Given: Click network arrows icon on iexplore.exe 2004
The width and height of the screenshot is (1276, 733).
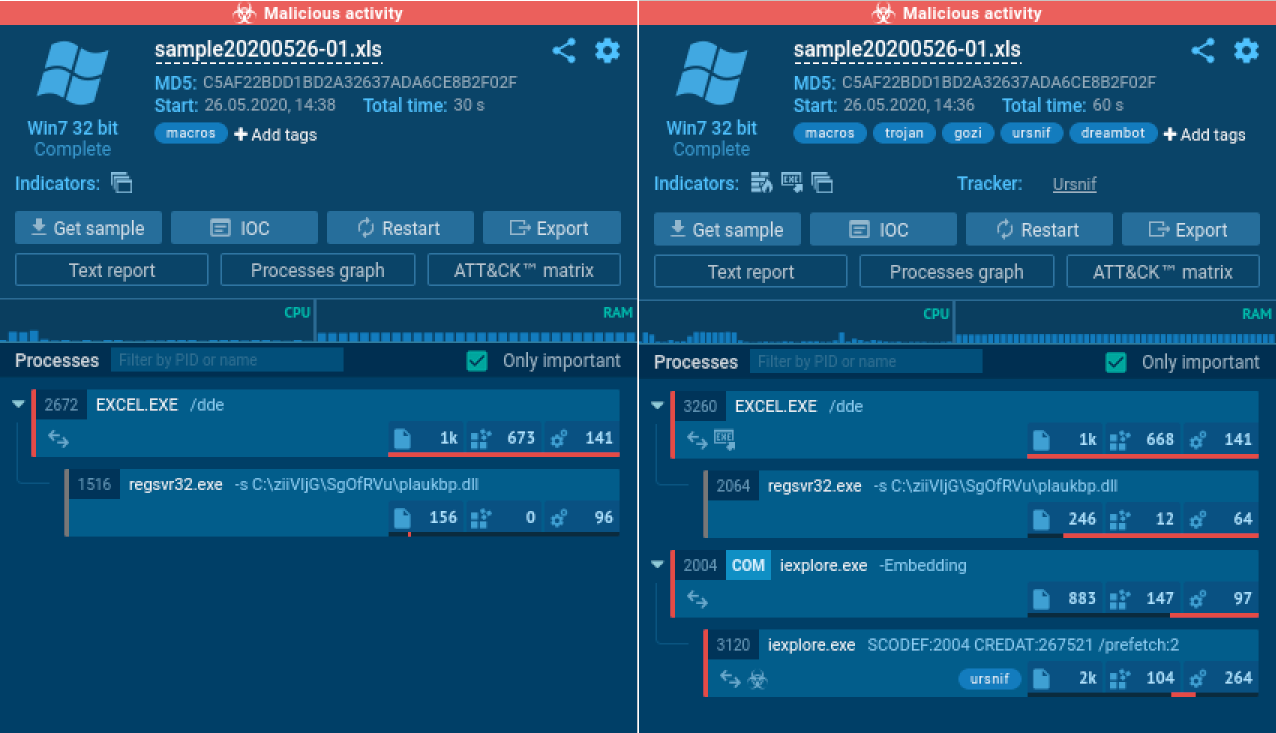Looking at the screenshot, I should tap(697, 598).
